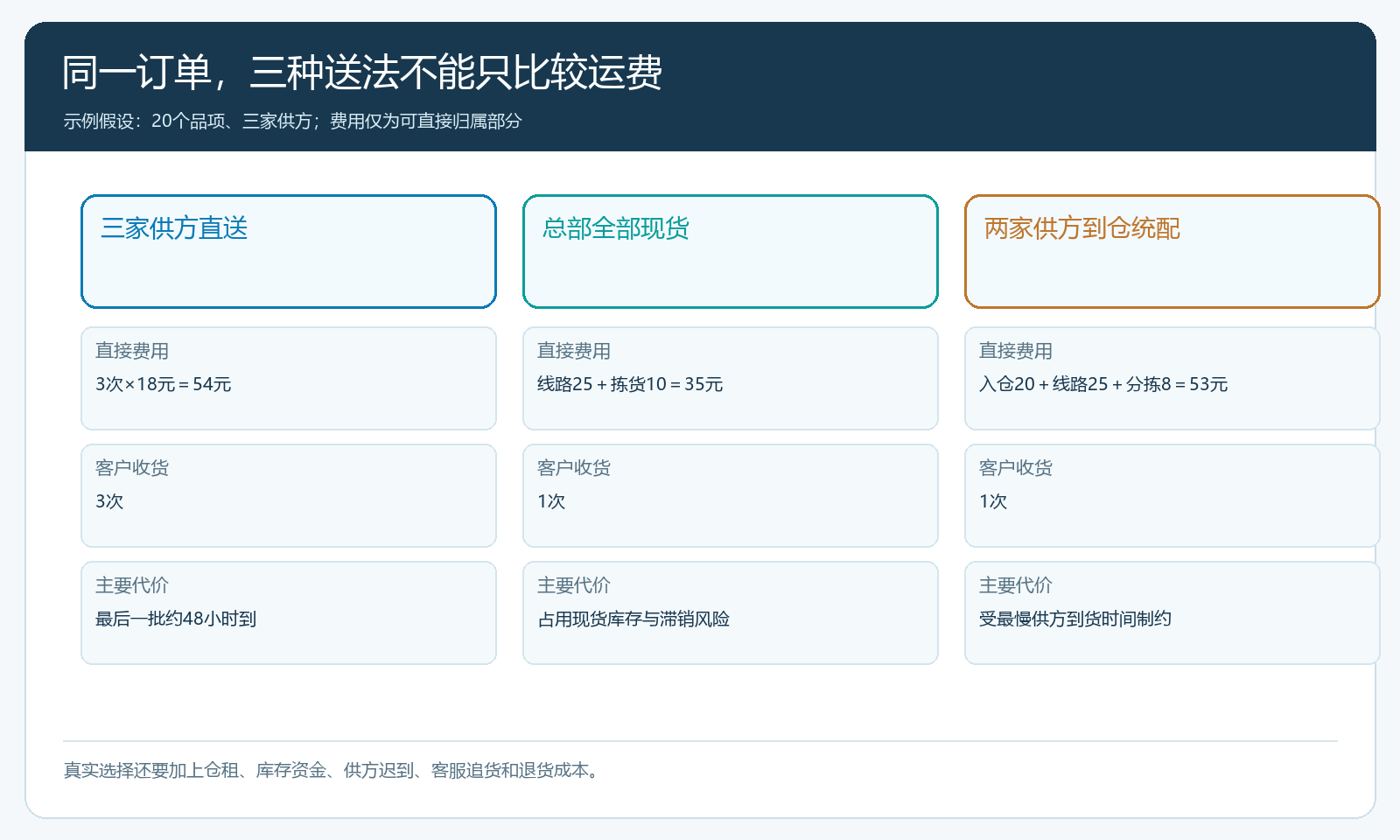Select the 总部全部现货 header card
The width and height of the screenshot is (1400, 840).
(731, 251)
